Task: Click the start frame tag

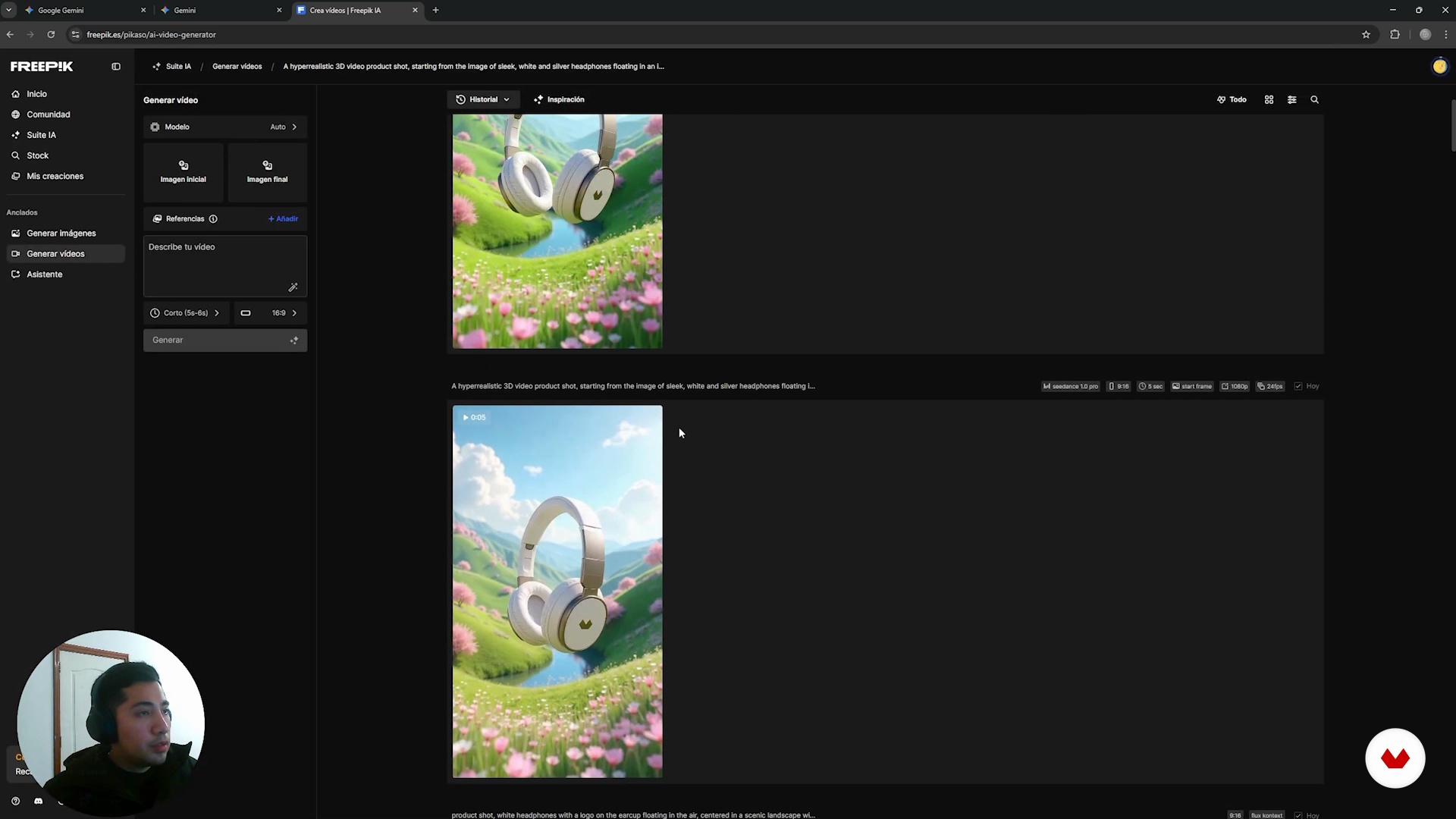Action: 1192,387
